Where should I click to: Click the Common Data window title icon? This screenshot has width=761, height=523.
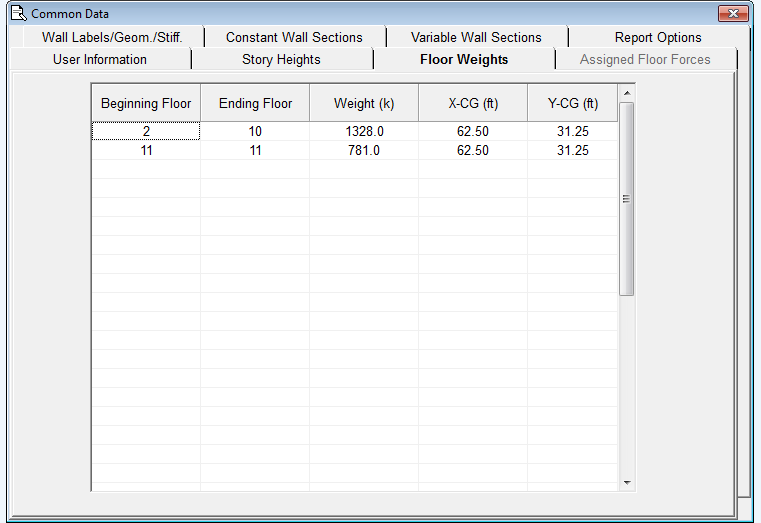coord(17,14)
